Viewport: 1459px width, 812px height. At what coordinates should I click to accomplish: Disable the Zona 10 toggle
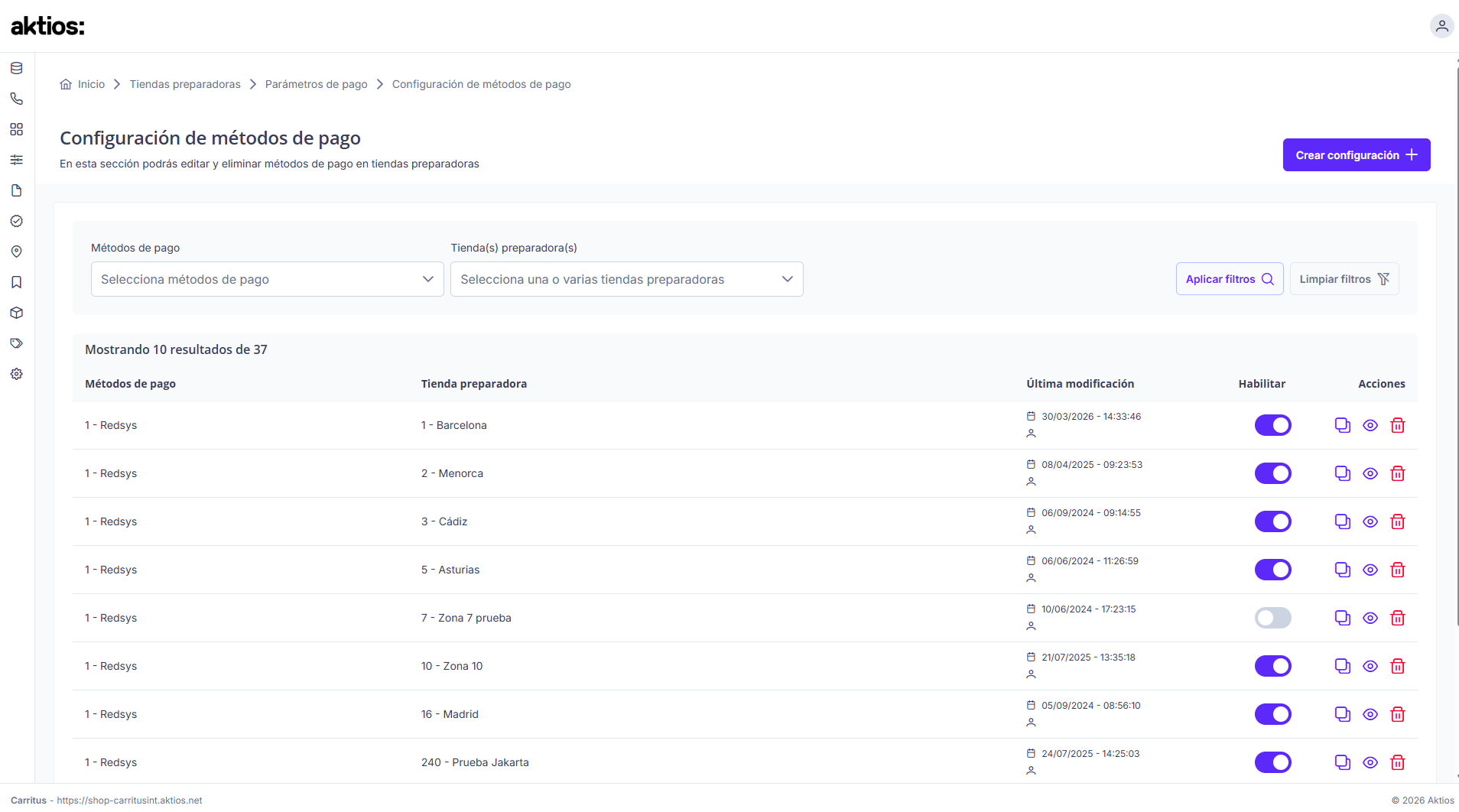point(1273,666)
